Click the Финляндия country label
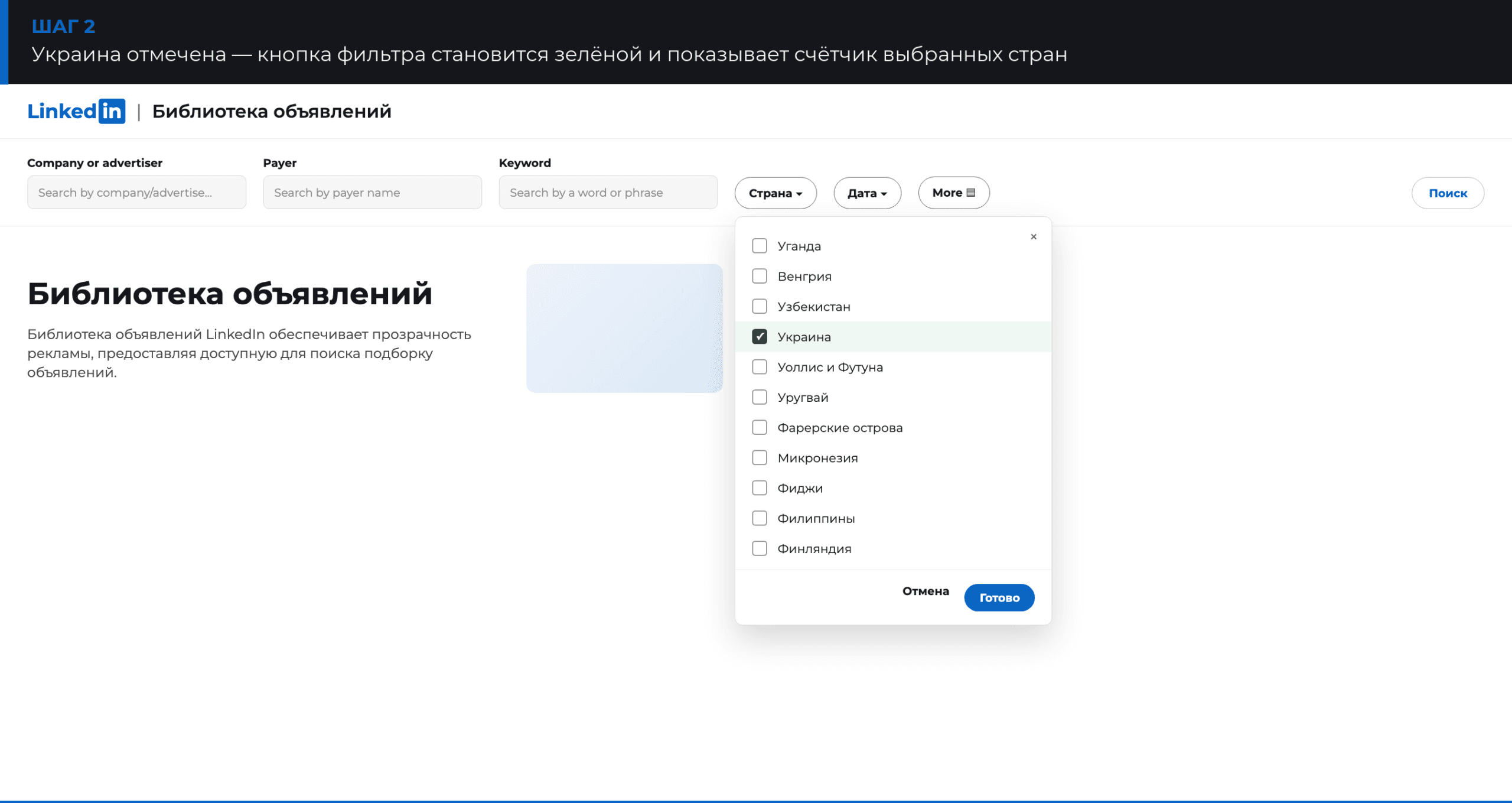Image resolution: width=1512 pixels, height=803 pixels. [814, 548]
